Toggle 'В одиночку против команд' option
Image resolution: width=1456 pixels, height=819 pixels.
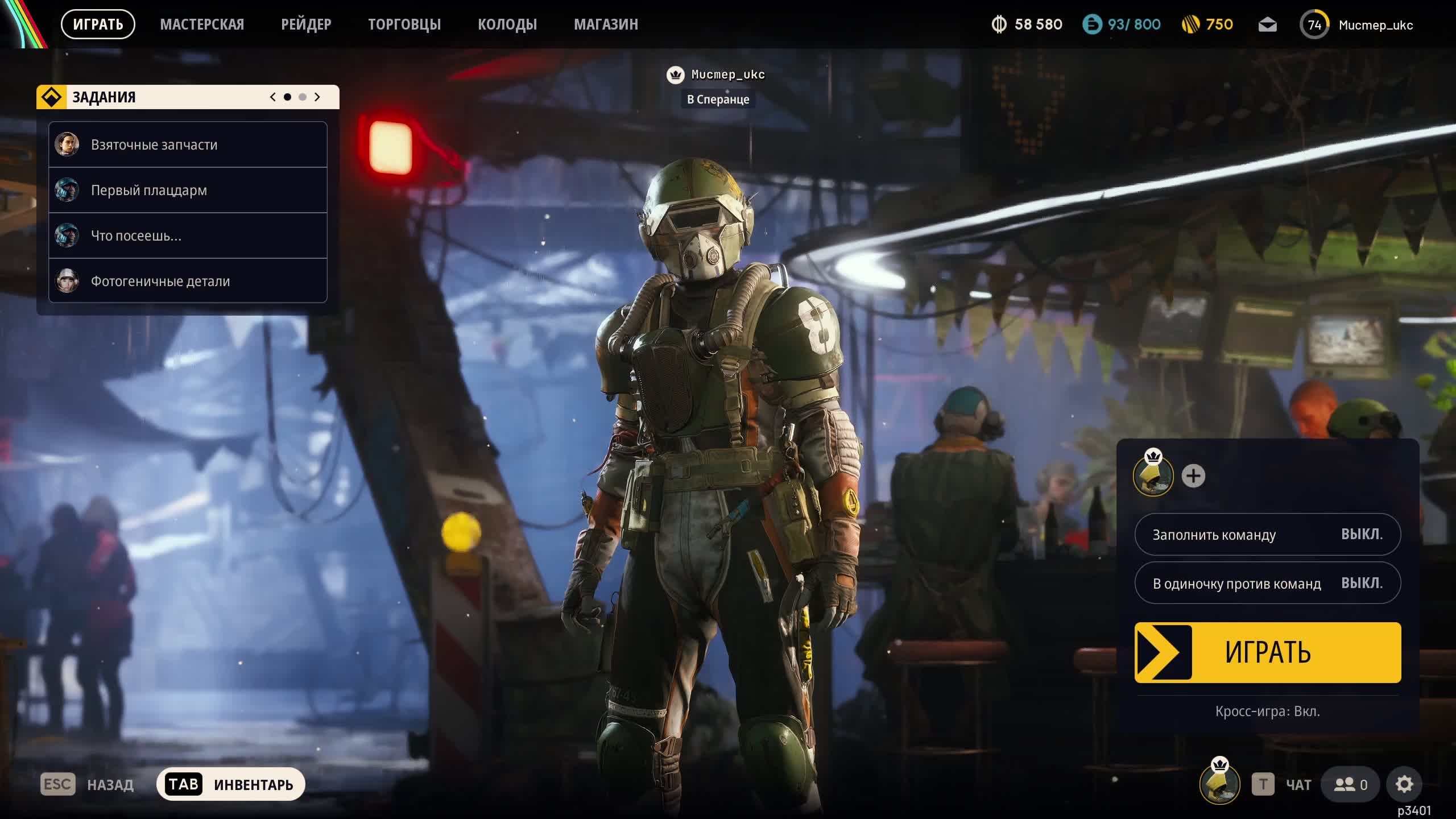click(1267, 583)
